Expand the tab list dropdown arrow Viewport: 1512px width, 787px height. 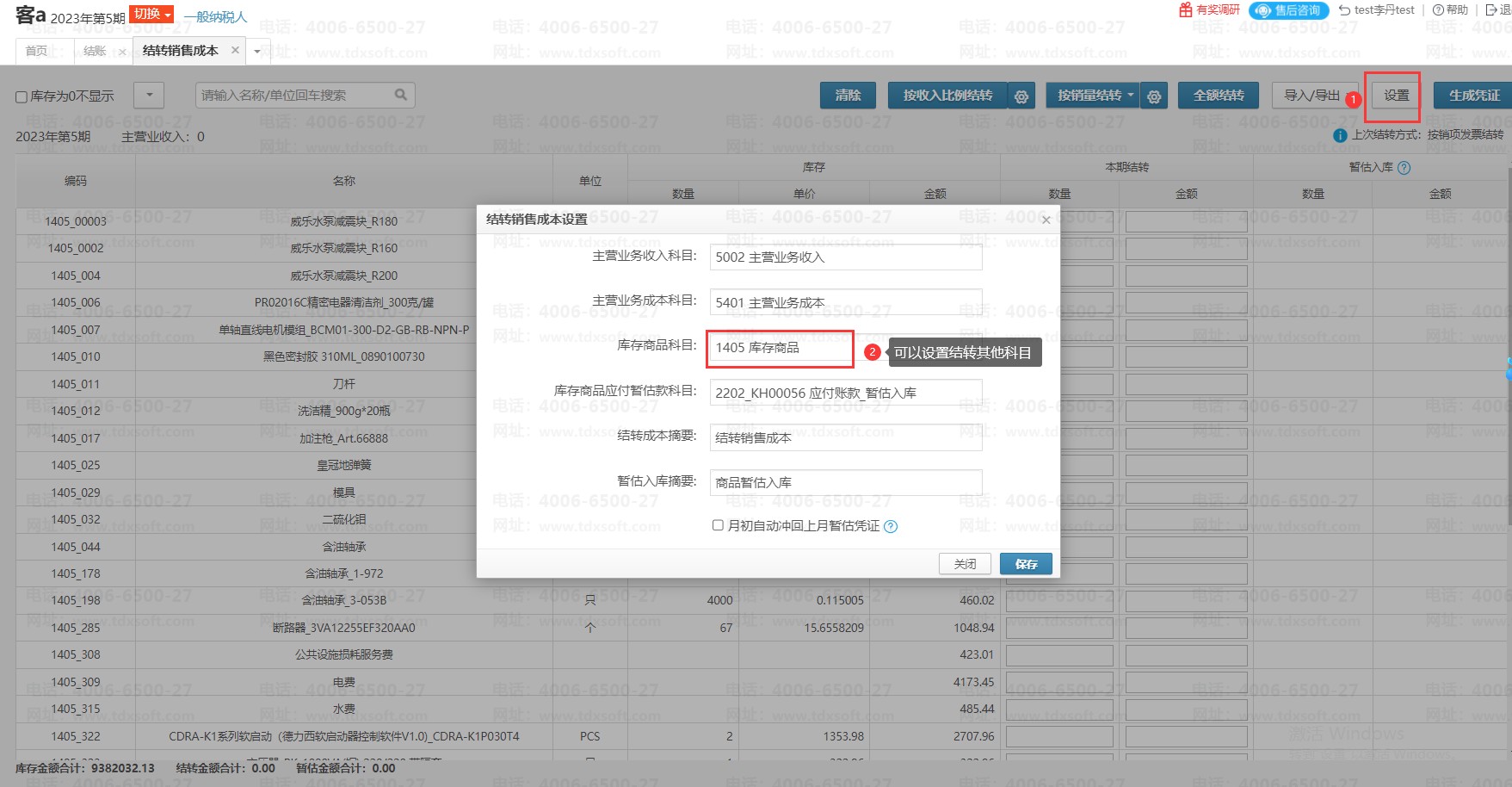[256, 52]
